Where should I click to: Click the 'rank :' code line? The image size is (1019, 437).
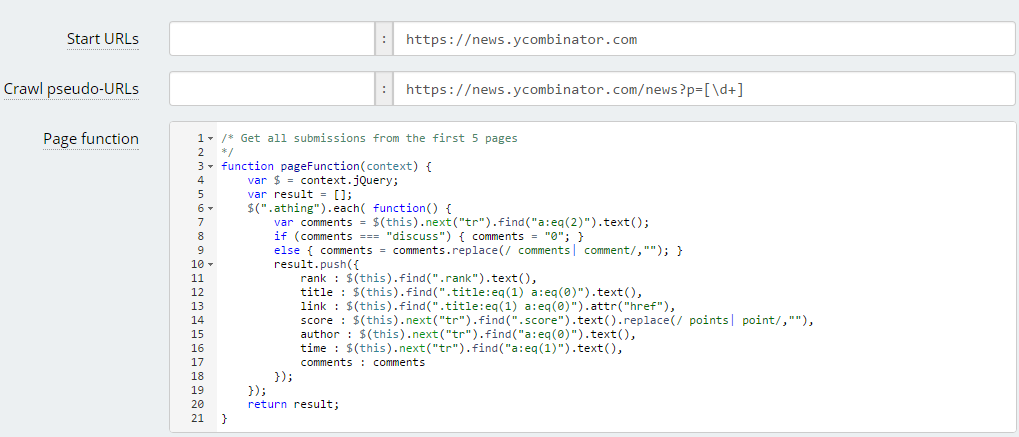pyautogui.click(x=418, y=278)
